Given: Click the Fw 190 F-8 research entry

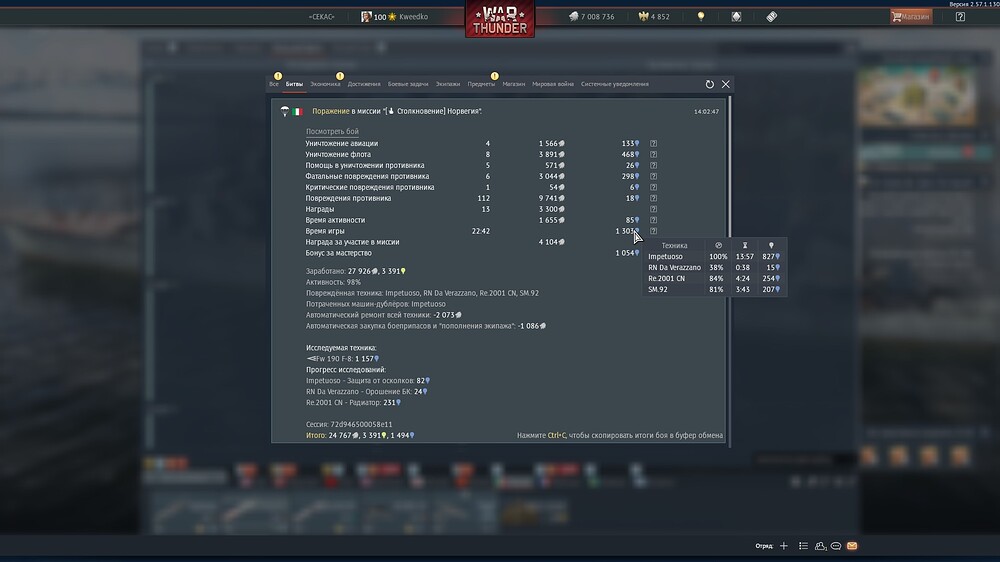Looking at the screenshot, I should tap(342, 359).
